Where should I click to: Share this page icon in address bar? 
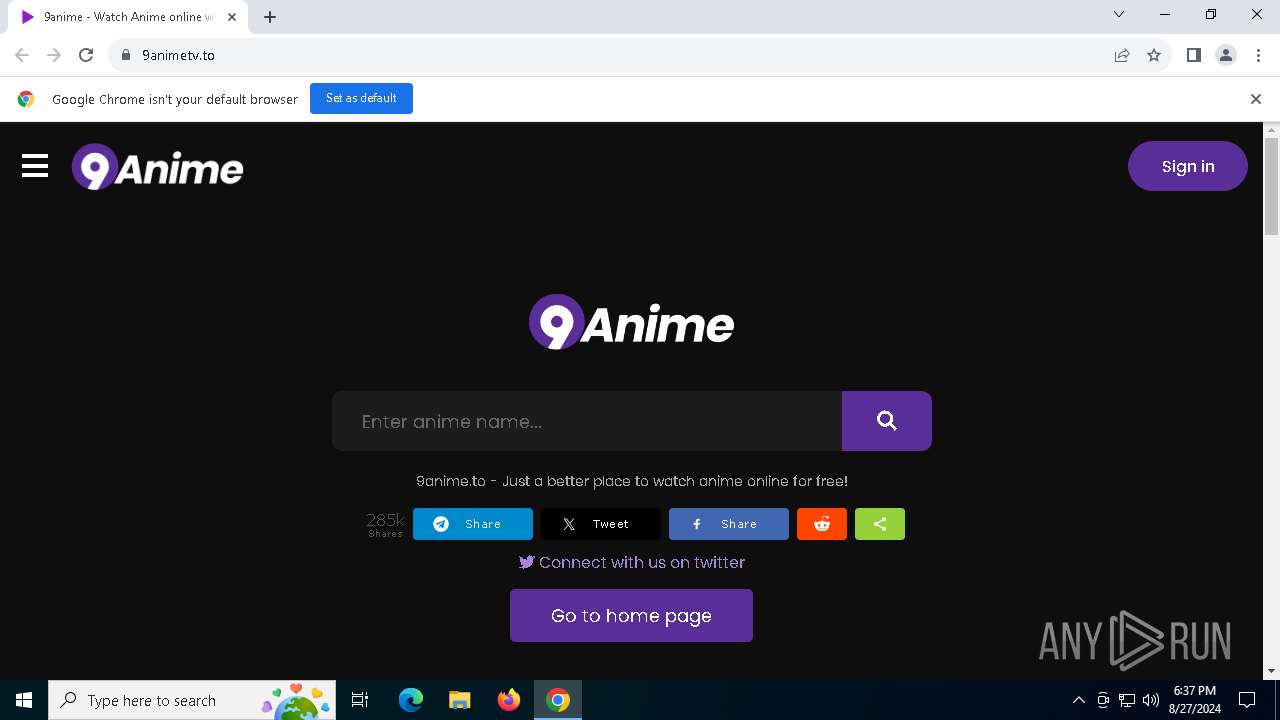(x=1122, y=55)
